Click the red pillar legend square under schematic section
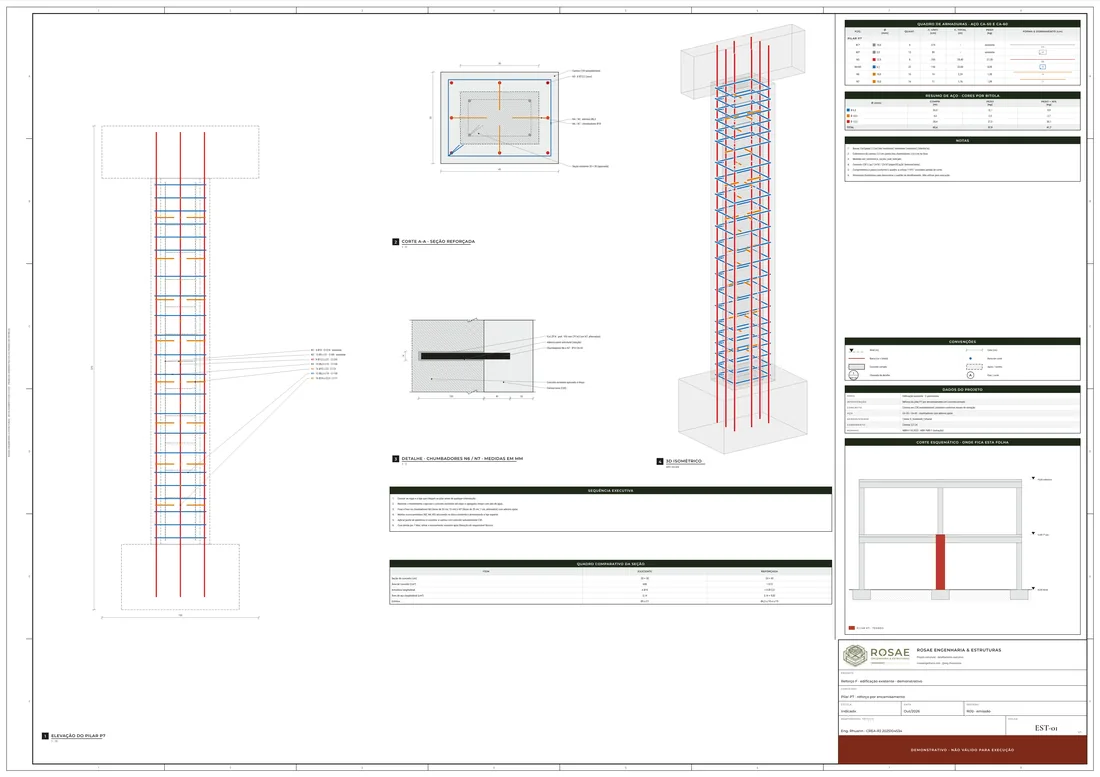The width and height of the screenshot is (1100, 777). (x=852, y=628)
